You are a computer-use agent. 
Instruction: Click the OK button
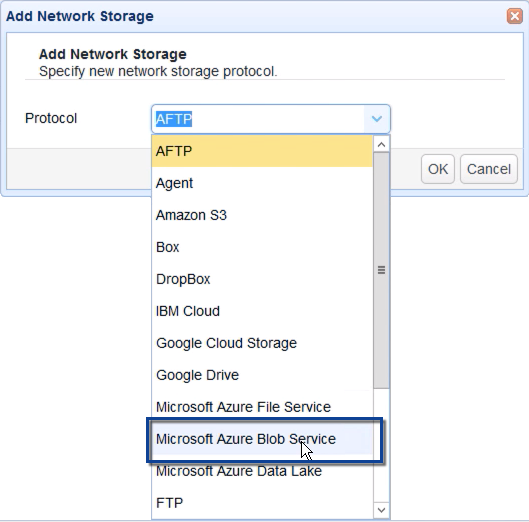click(x=438, y=169)
